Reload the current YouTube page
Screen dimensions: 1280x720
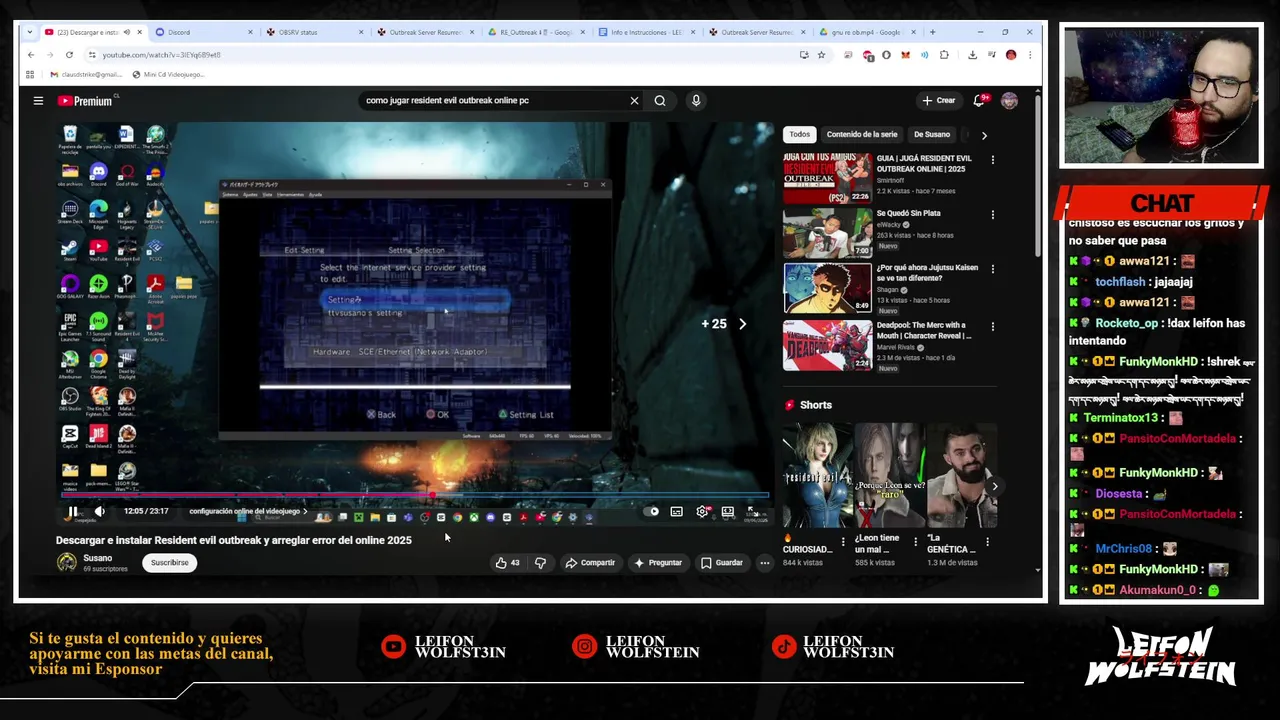(x=69, y=55)
